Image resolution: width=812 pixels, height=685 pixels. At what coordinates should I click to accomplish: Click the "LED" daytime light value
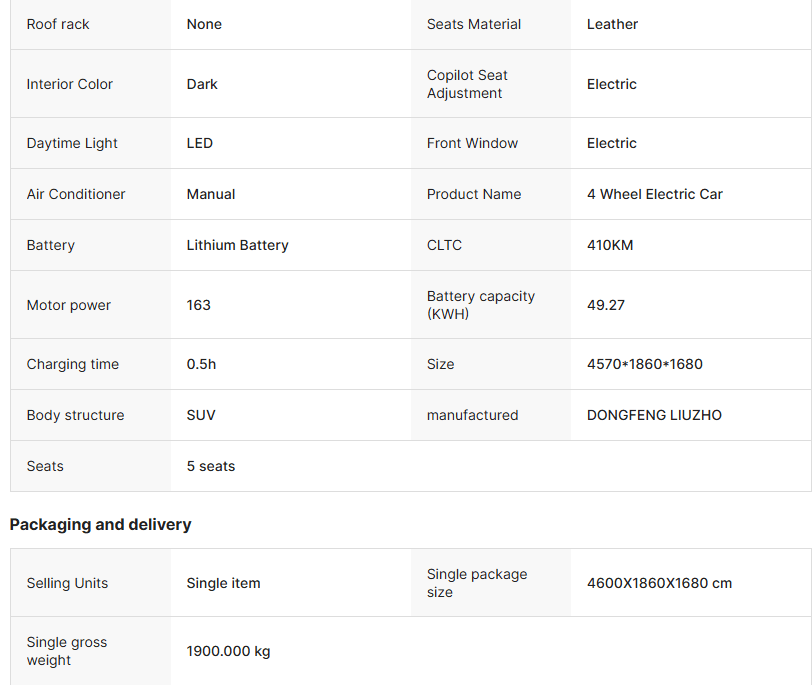click(200, 143)
